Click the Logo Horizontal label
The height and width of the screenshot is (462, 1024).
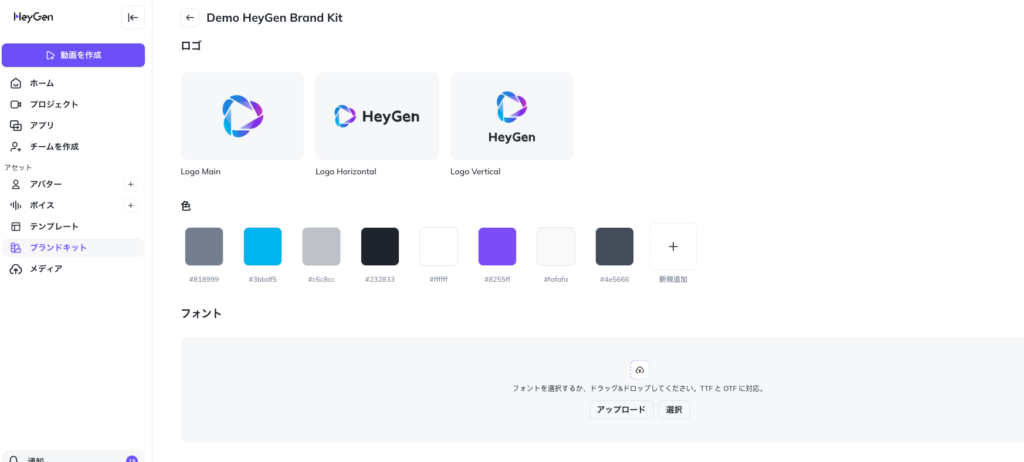pos(346,172)
